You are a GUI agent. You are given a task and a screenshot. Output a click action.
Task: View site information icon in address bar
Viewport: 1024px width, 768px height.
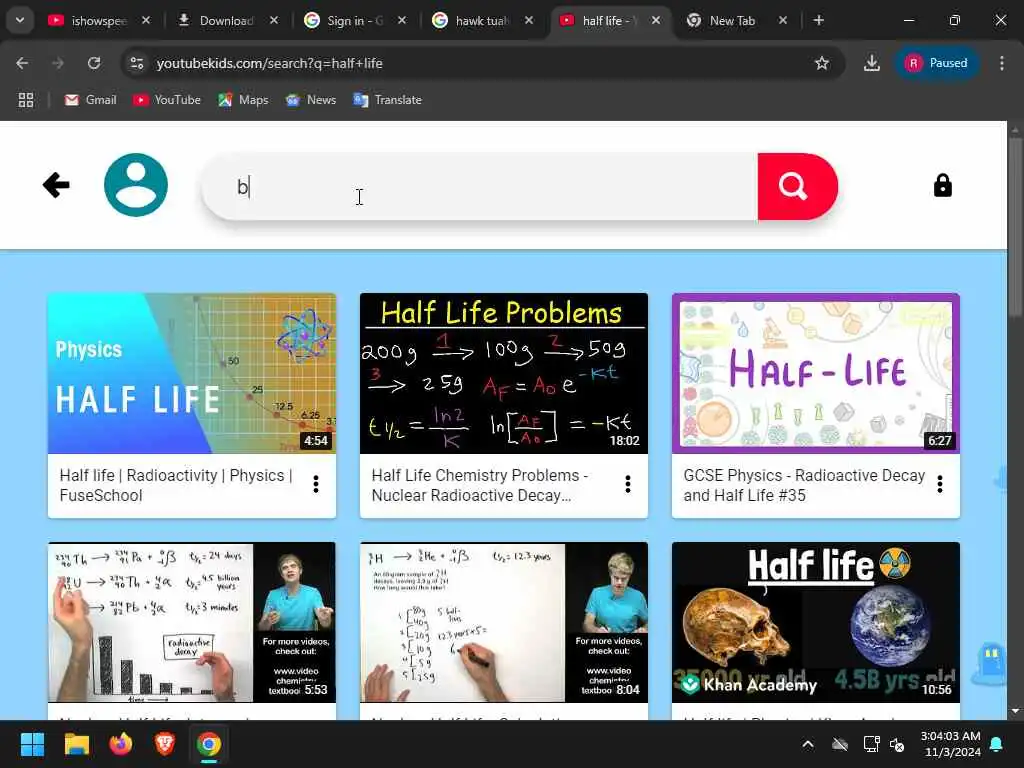(136, 63)
